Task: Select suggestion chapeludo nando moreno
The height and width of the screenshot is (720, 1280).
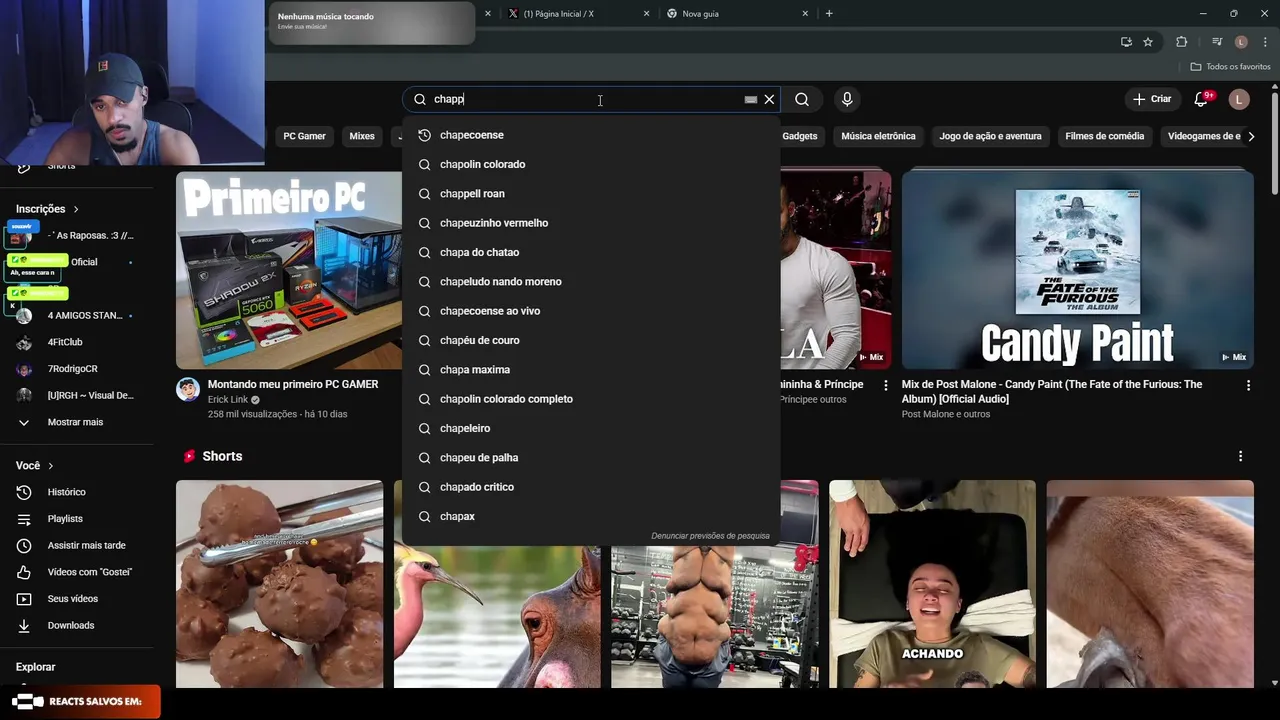Action: point(591,282)
